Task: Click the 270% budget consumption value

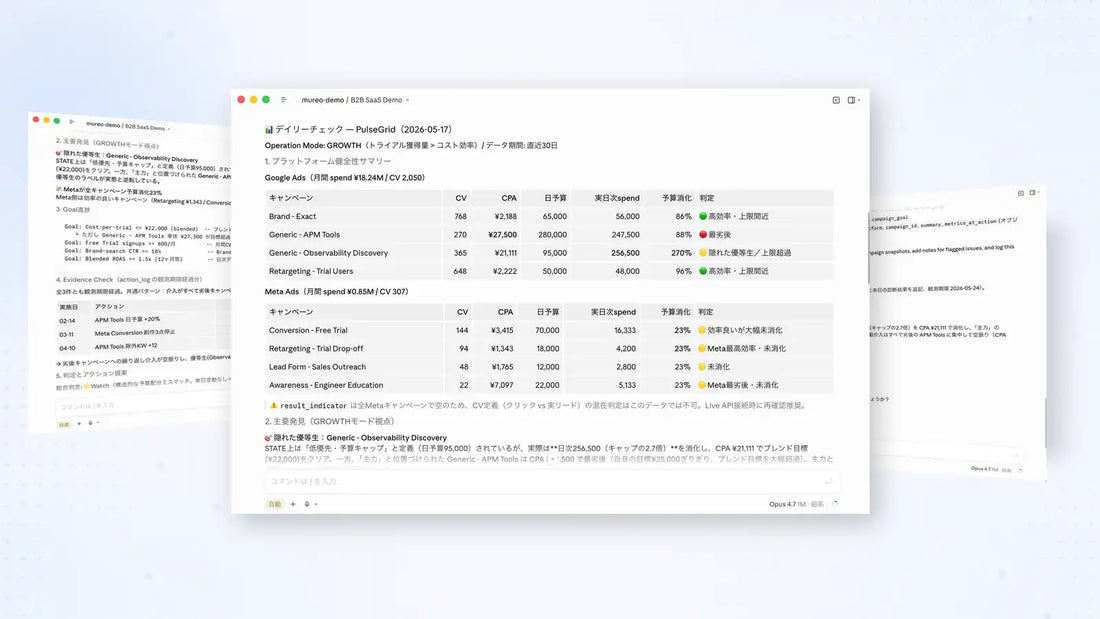Action: [681, 253]
